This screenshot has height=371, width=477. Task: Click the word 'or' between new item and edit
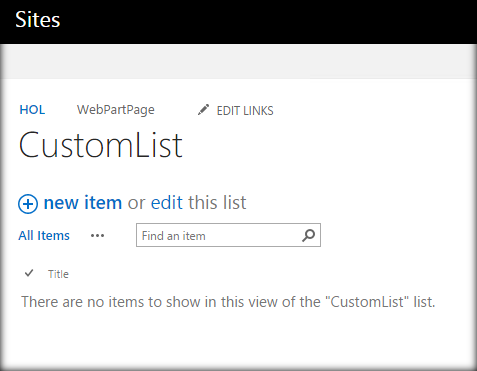tap(136, 203)
